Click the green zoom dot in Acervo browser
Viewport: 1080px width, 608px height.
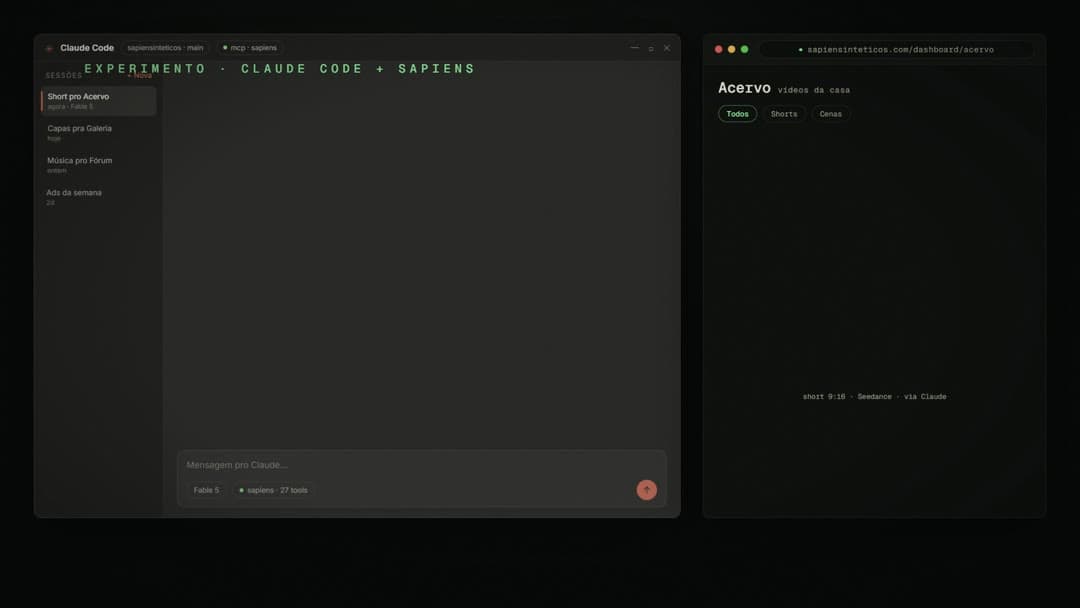click(745, 50)
